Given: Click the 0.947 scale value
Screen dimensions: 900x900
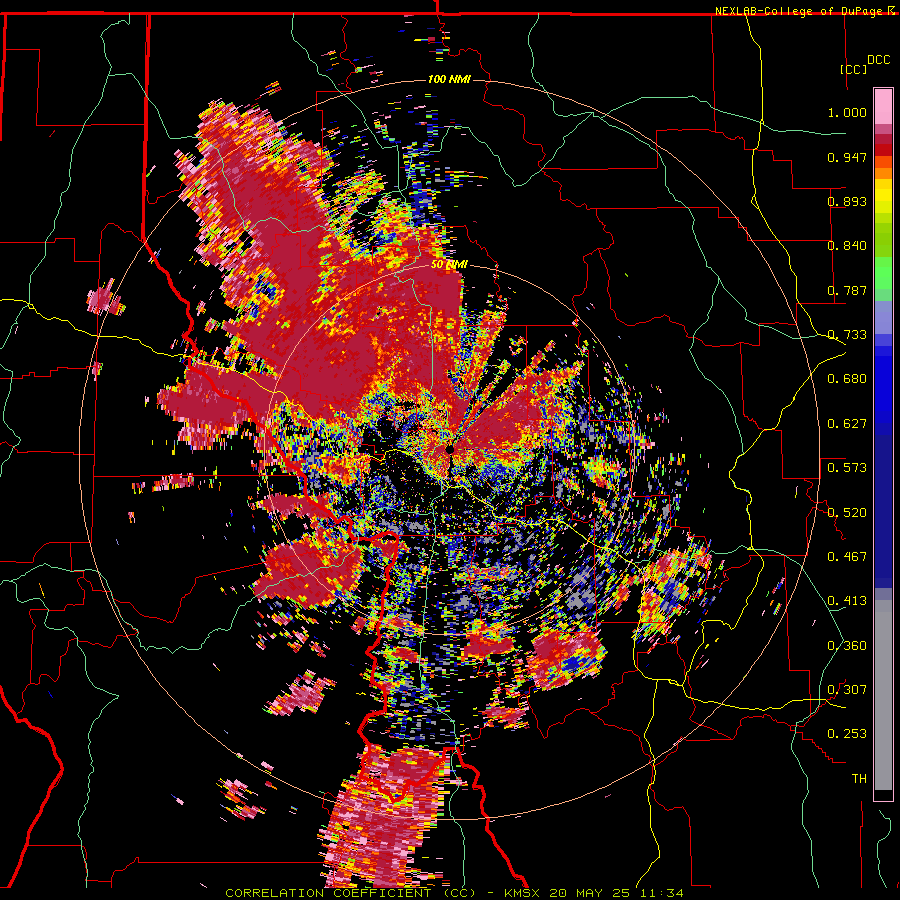Looking at the screenshot, I should pos(847,157).
